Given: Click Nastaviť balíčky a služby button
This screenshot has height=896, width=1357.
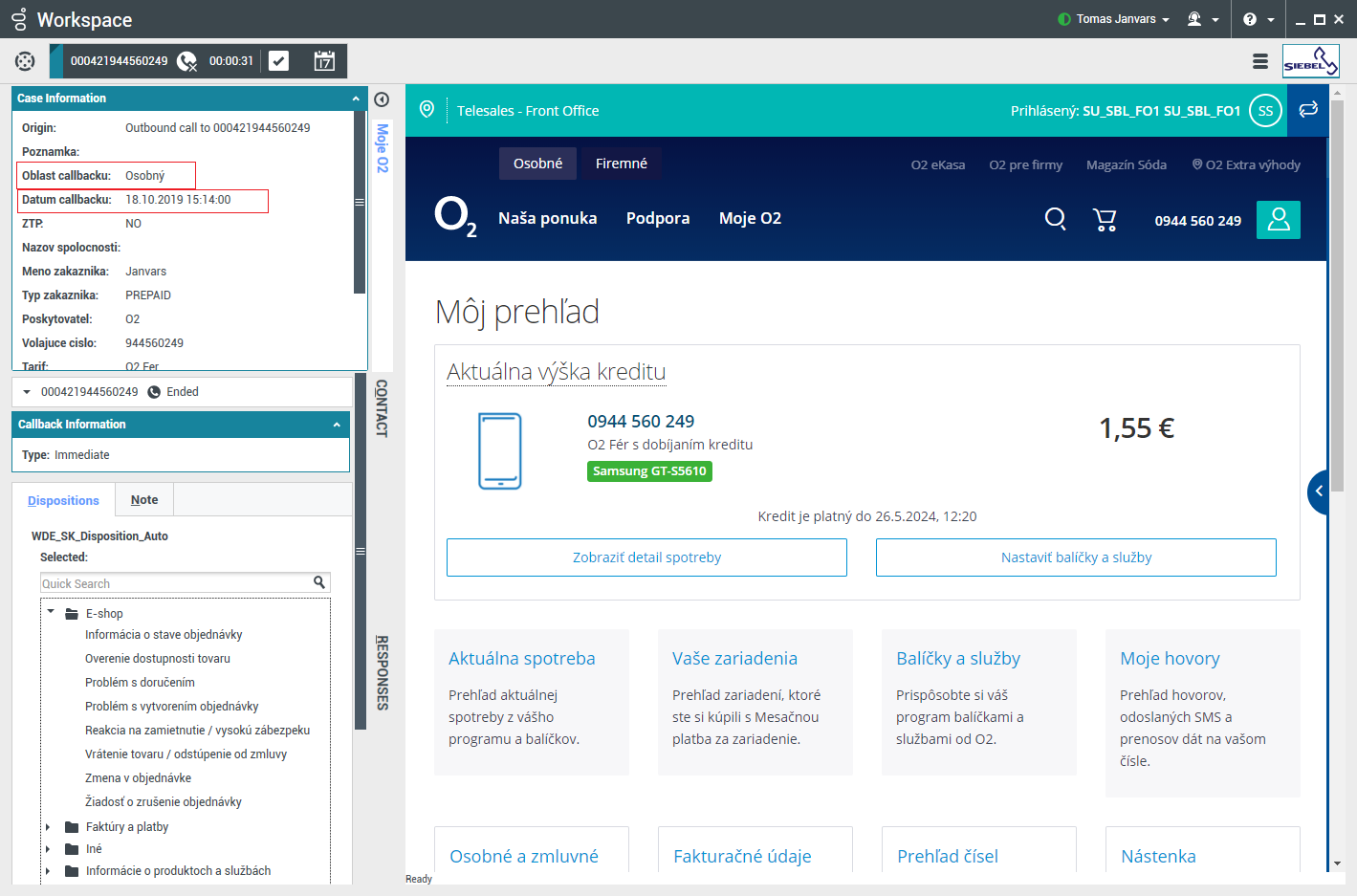Looking at the screenshot, I should pos(1076,557).
